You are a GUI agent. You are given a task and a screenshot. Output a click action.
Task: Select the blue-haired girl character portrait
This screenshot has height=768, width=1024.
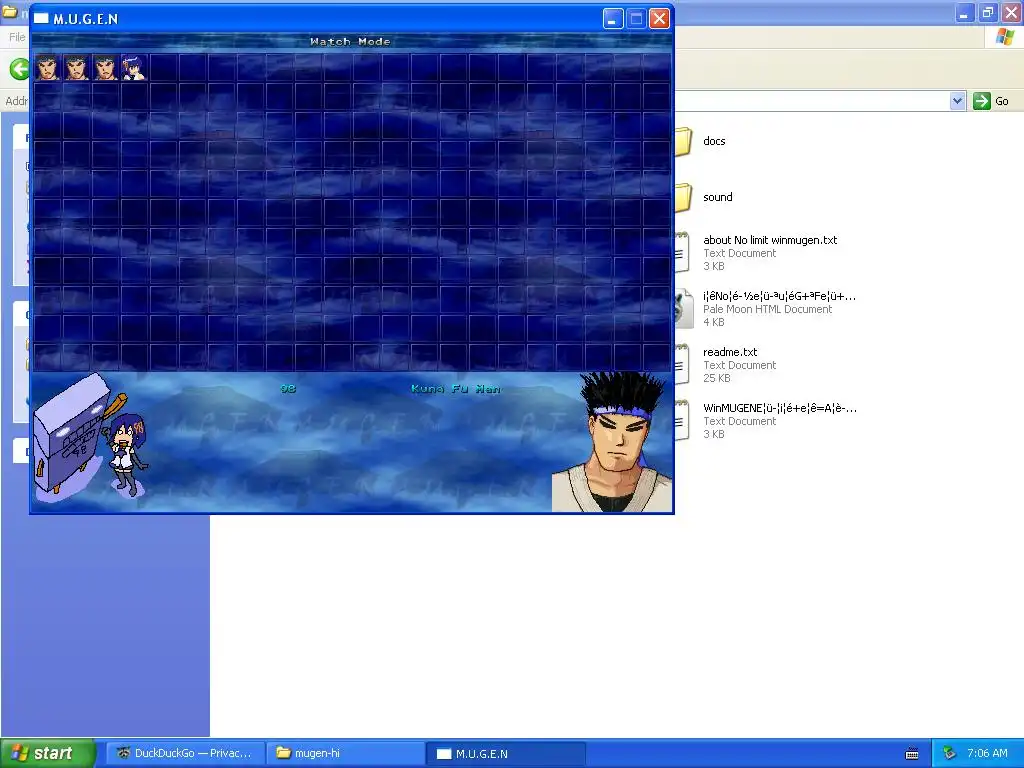[134, 68]
